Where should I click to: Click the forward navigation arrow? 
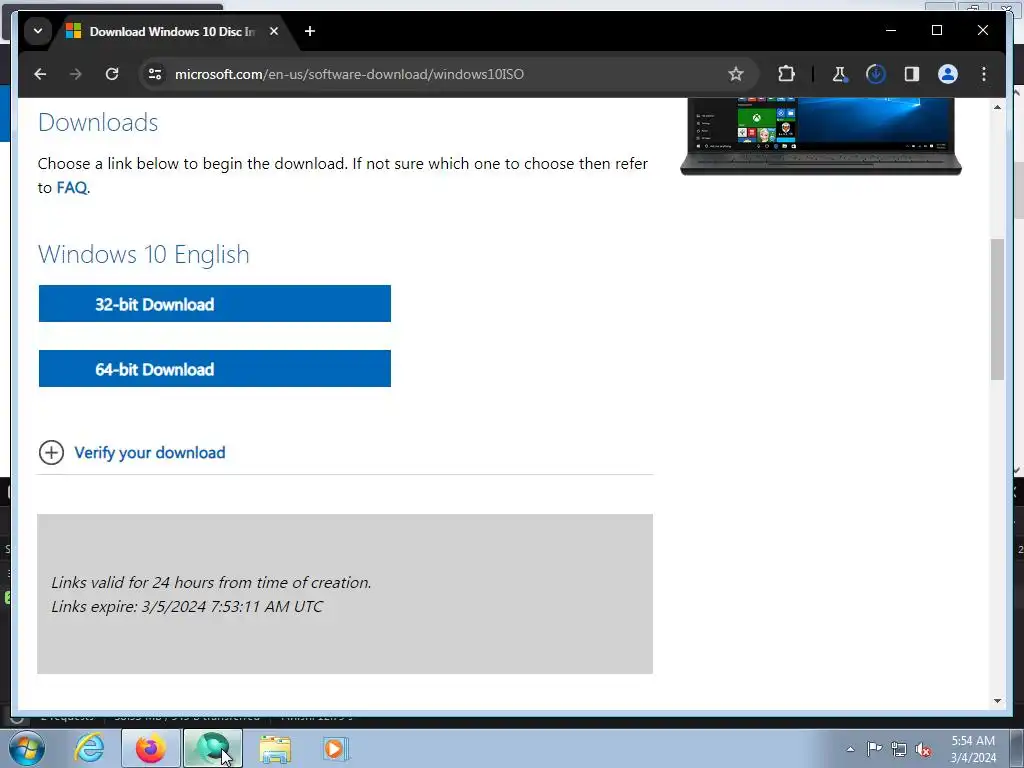pyautogui.click(x=76, y=74)
